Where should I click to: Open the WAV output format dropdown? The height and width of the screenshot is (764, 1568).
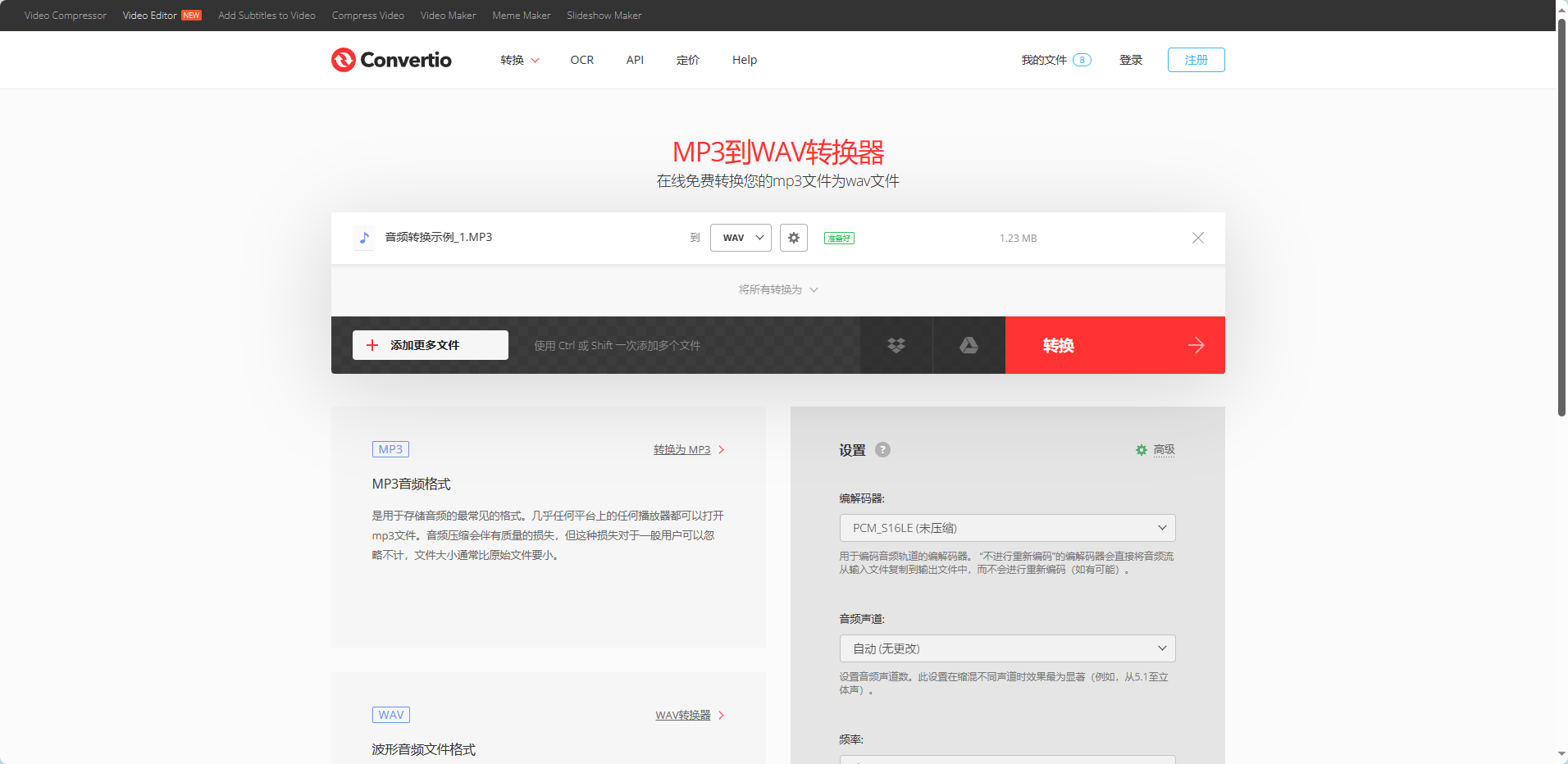(740, 238)
